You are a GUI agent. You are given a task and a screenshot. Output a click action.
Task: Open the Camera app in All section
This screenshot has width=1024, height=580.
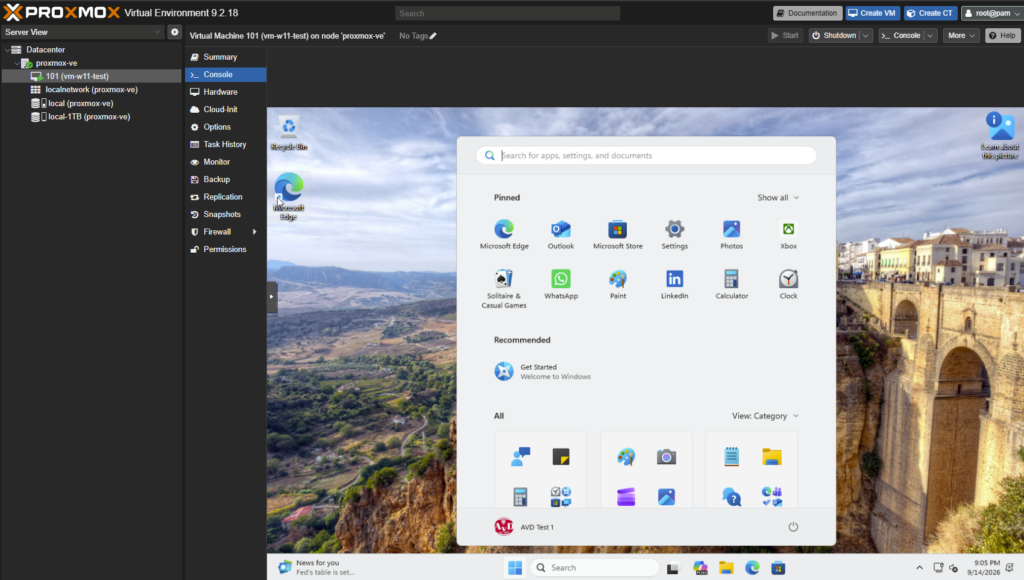666,457
